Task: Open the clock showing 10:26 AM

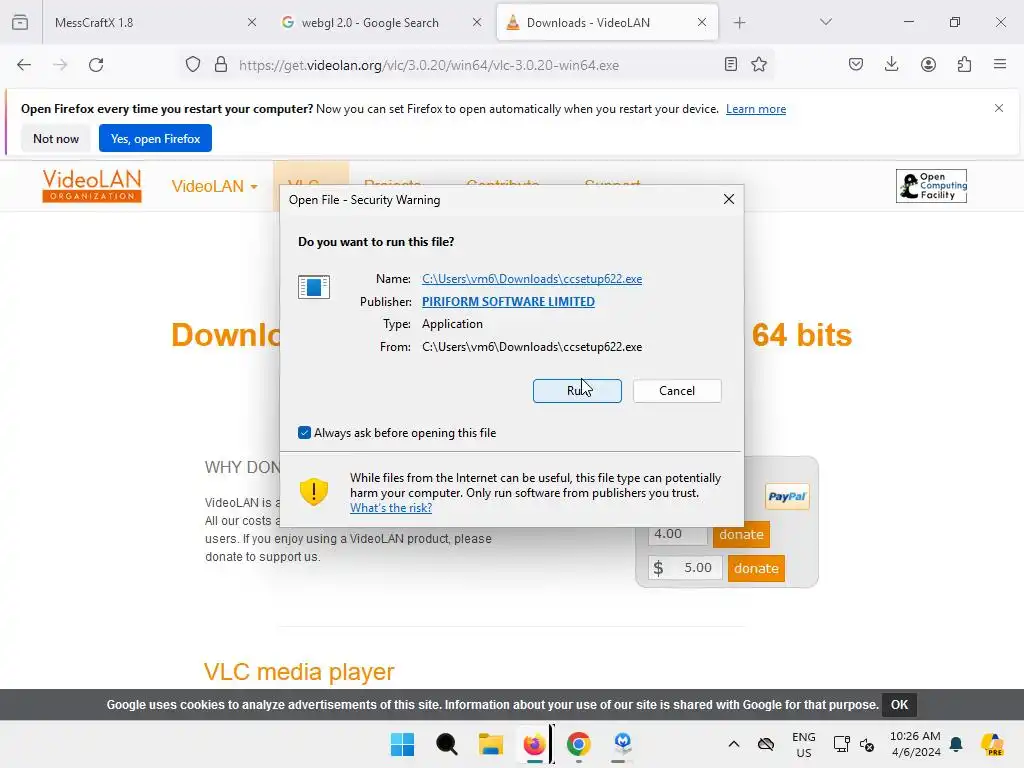Action: pos(915,744)
